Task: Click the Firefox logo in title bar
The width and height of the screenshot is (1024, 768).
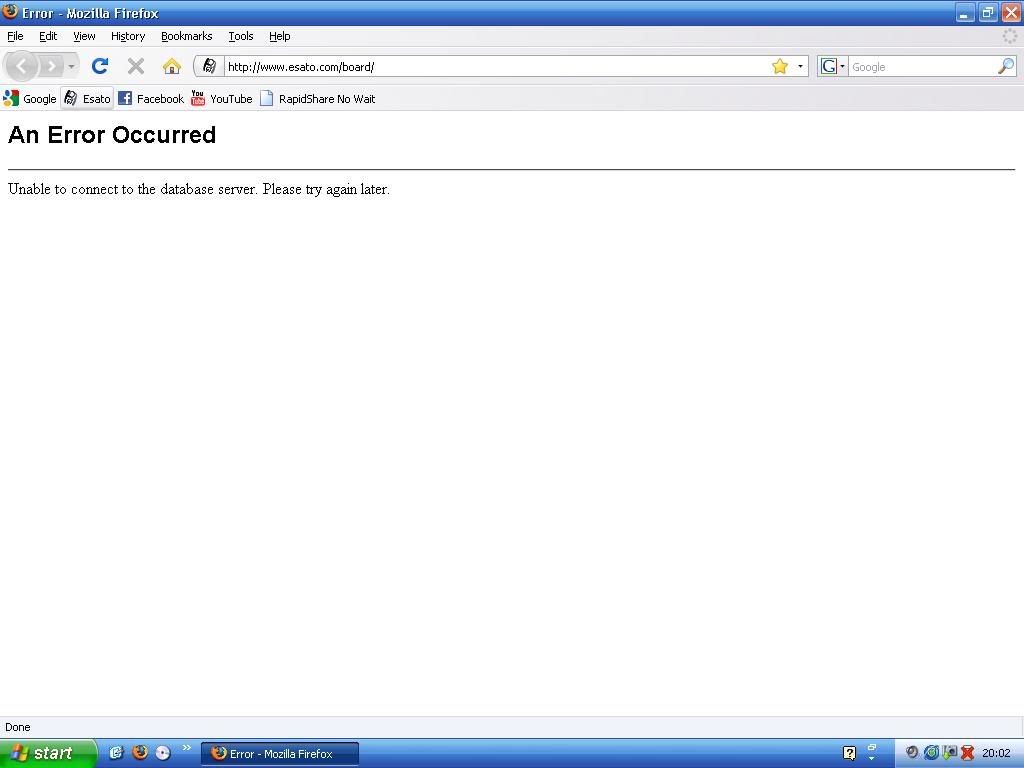Action: [10, 12]
